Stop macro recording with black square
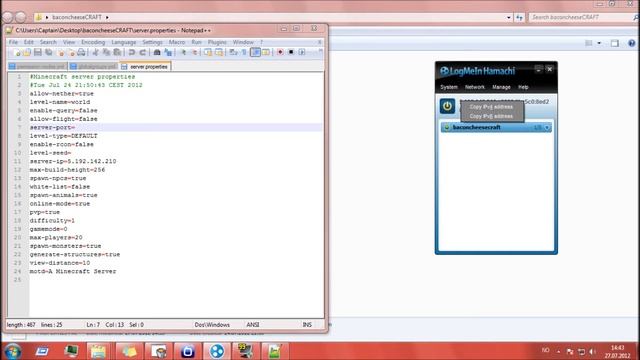Image resolution: width=640 pixels, height=360 pixels. click(x=291, y=52)
